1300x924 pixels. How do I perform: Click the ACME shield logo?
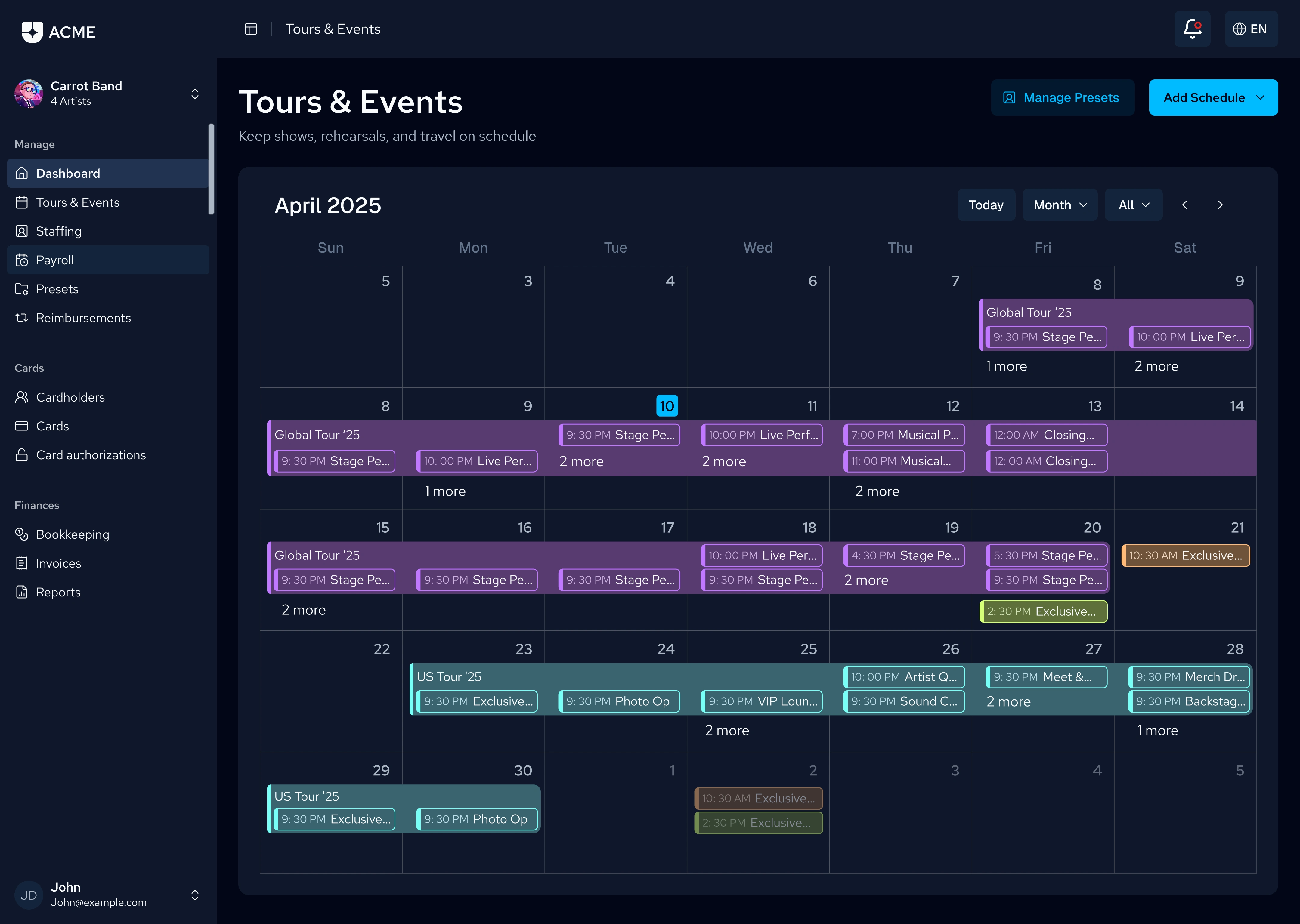coord(32,31)
